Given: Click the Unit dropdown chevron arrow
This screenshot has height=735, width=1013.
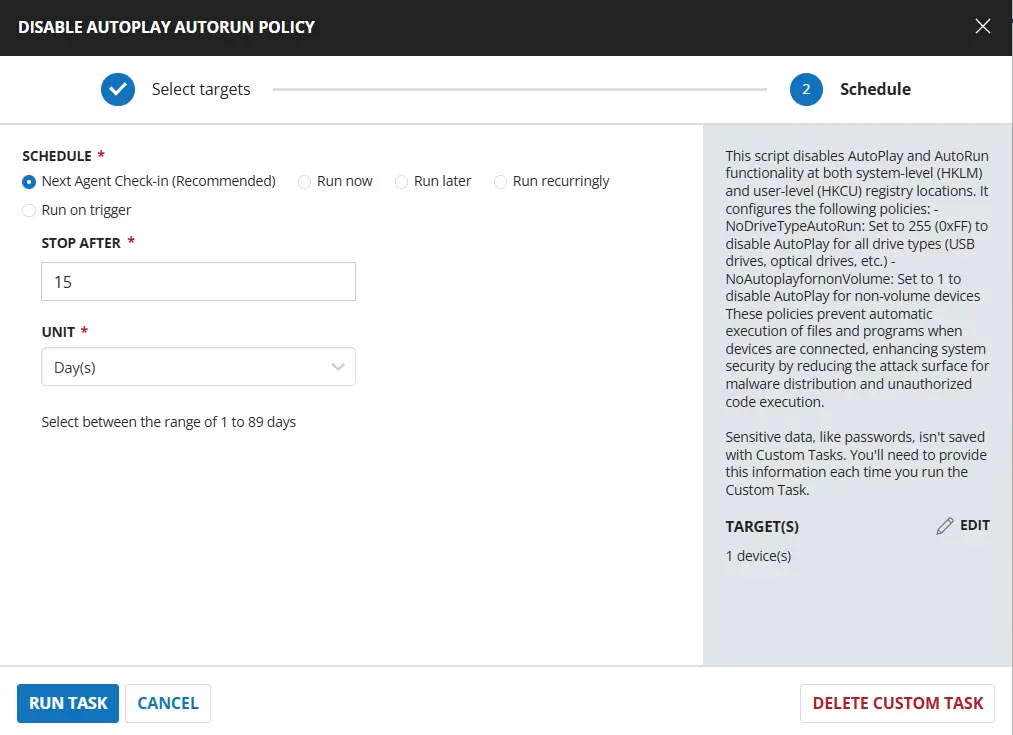Looking at the screenshot, I should point(337,367).
